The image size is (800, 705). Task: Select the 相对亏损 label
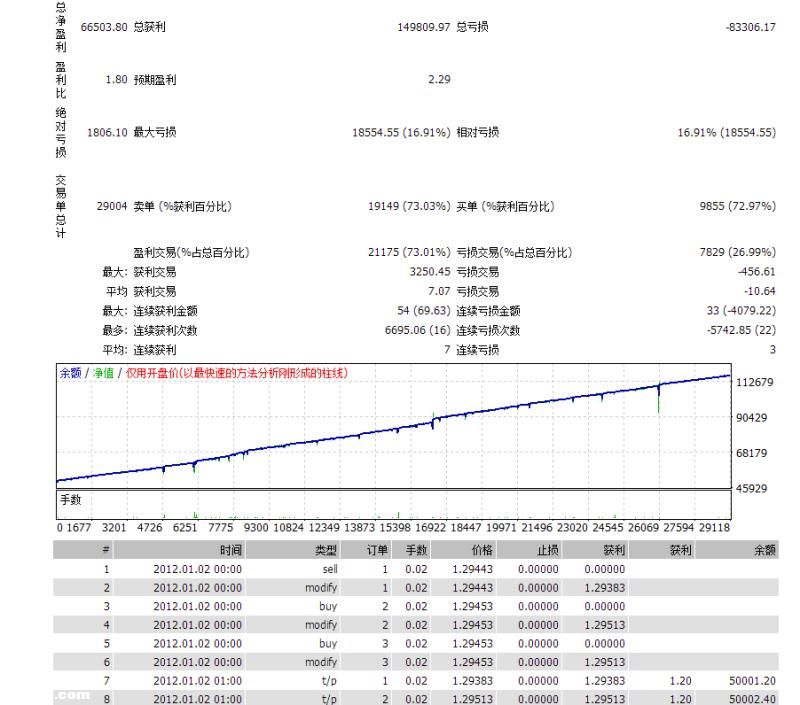(478, 133)
